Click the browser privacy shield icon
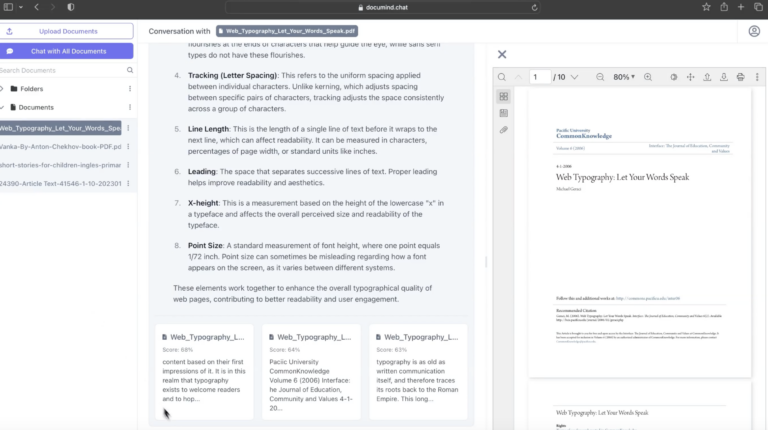Viewport: 768px width, 430px height. (71, 7)
